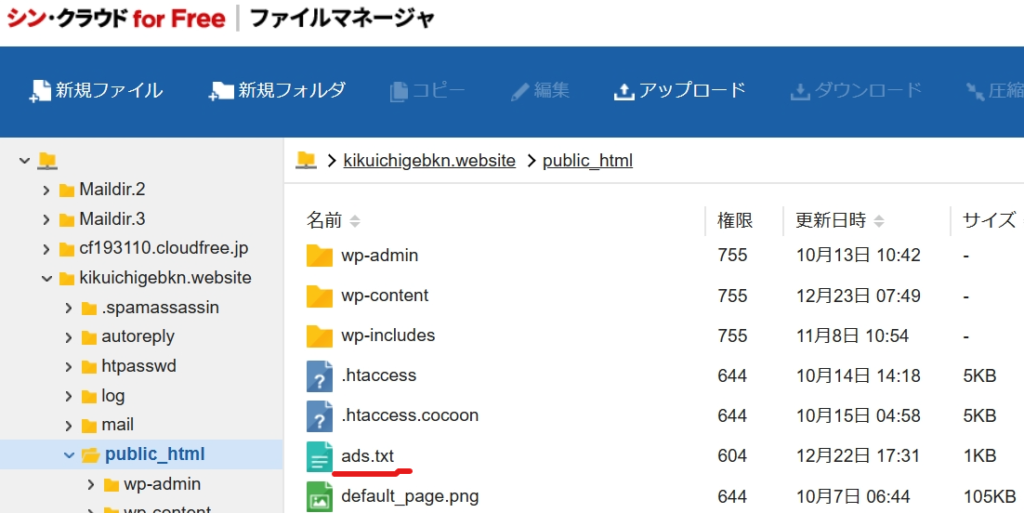Collapse the kikuichigebkn.website tree node
The height and width of the screenshot is (513, 1024).
(46, 278)
